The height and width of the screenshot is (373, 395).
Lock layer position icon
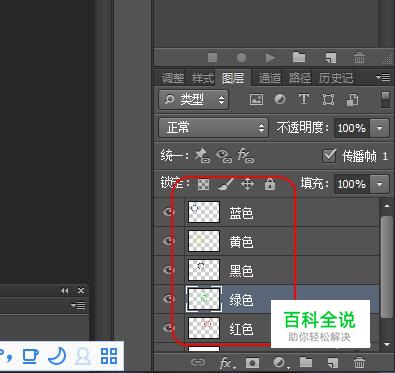tap(247, 184)
